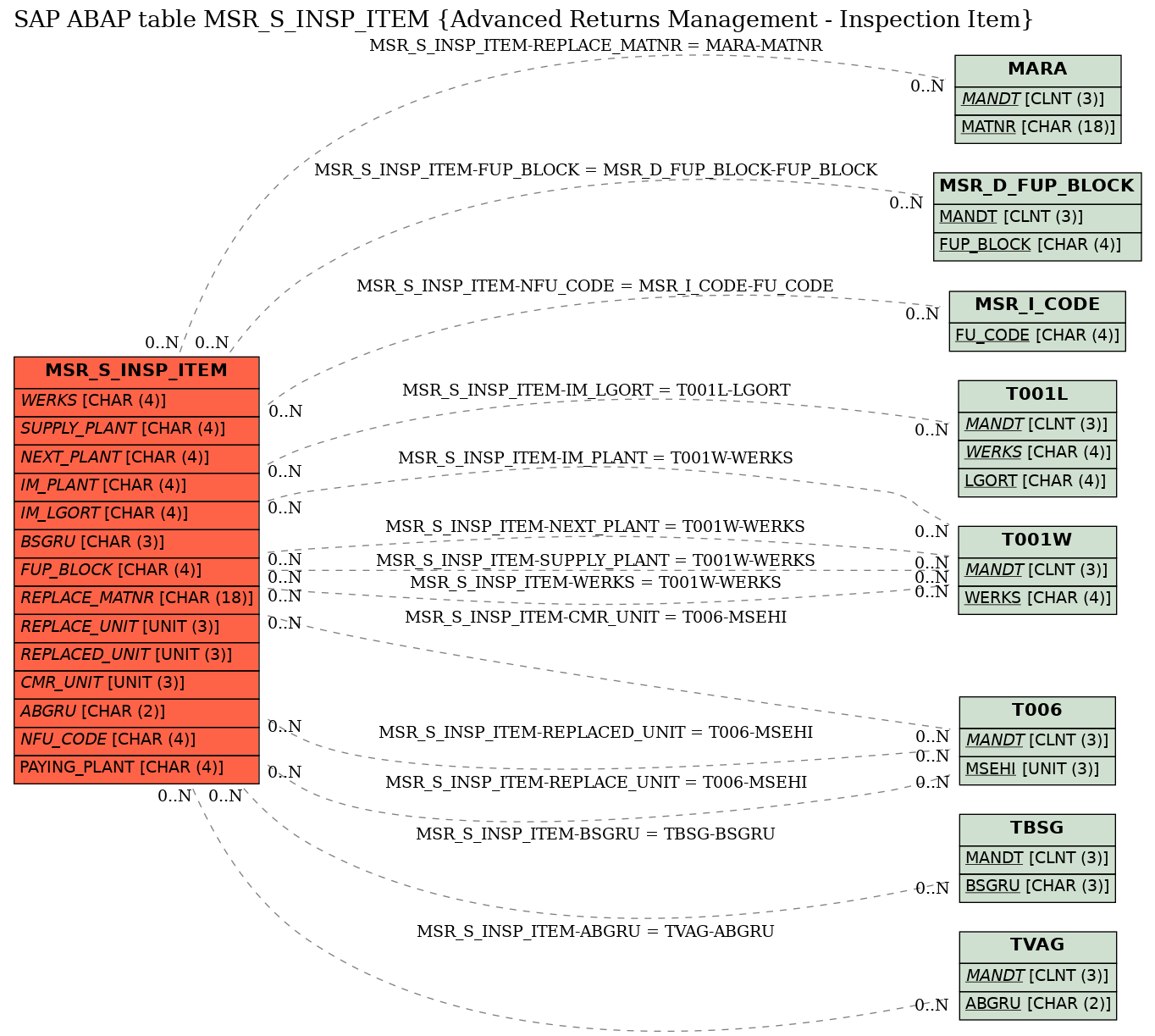The width and height of the screenshot is (1155, 1036).
Task: Click the CMR_UNIT = T006-MSEHI relation label
Action: click(x=596, y=618)
